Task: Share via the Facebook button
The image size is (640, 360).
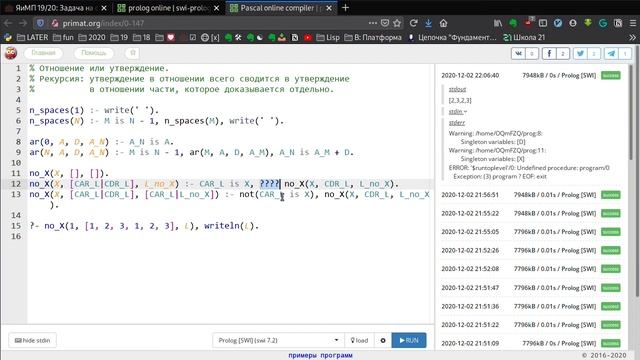Action: (x=556, y=53)
